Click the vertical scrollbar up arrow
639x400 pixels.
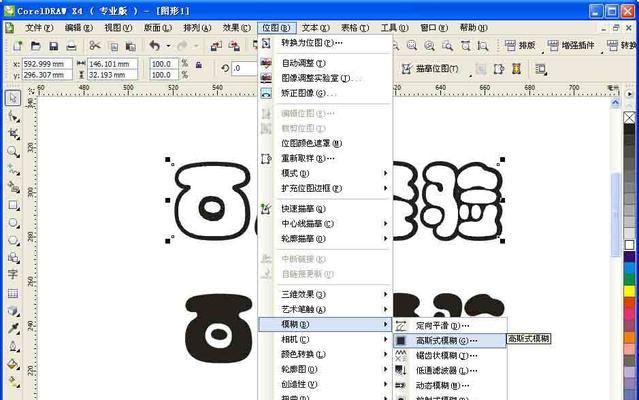pos(615,103)
